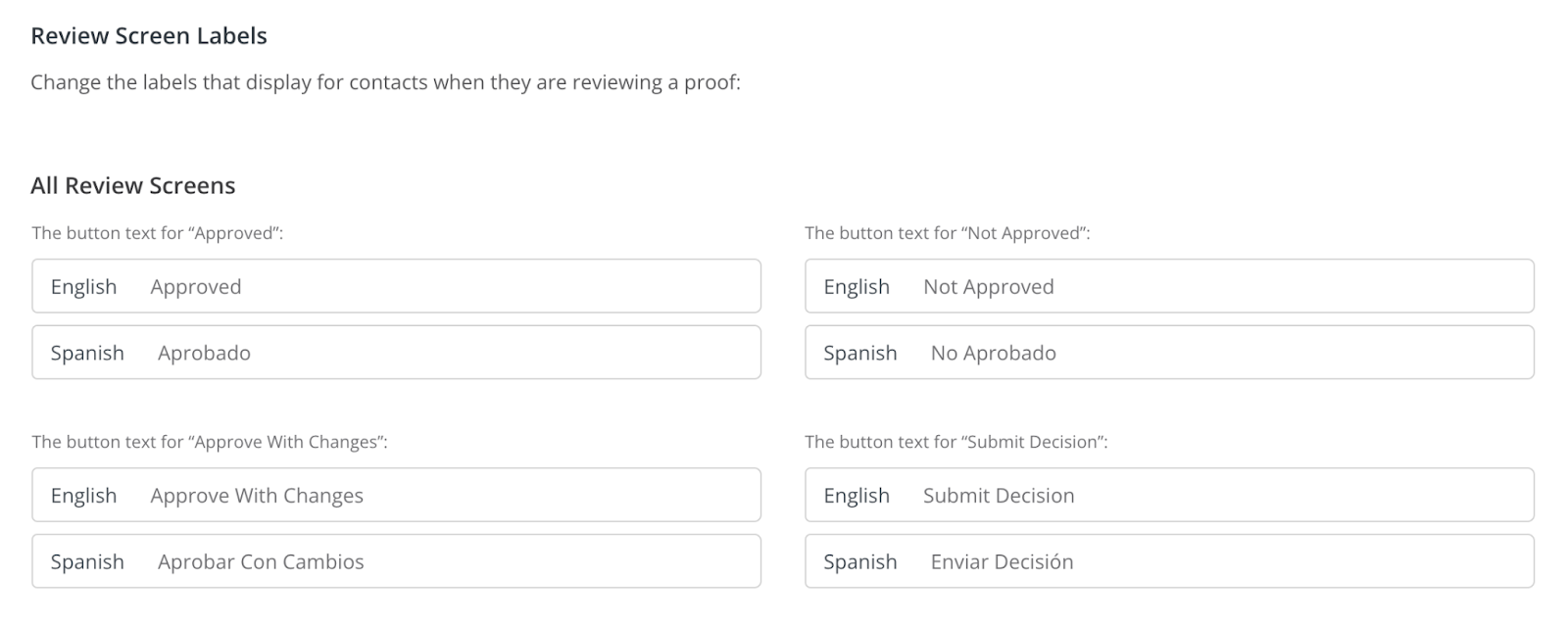Click the "Review Screen Labels" heading

(149, 36)
